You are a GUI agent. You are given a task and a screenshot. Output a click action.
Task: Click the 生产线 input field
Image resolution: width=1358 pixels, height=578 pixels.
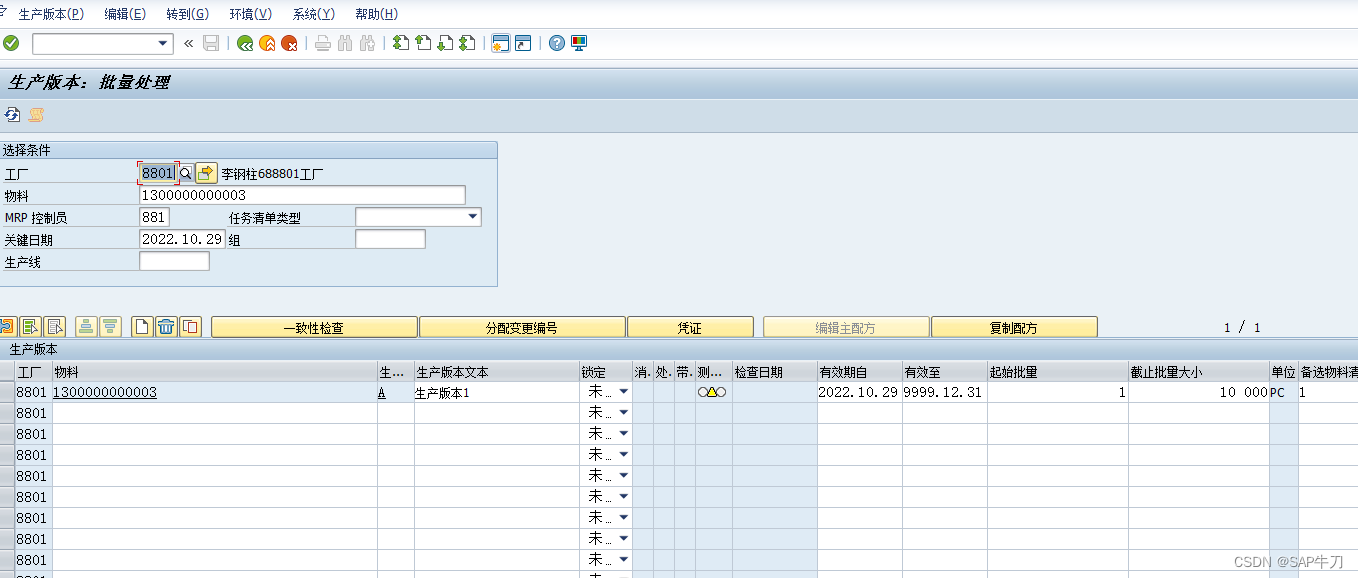[x=174, y=261]
